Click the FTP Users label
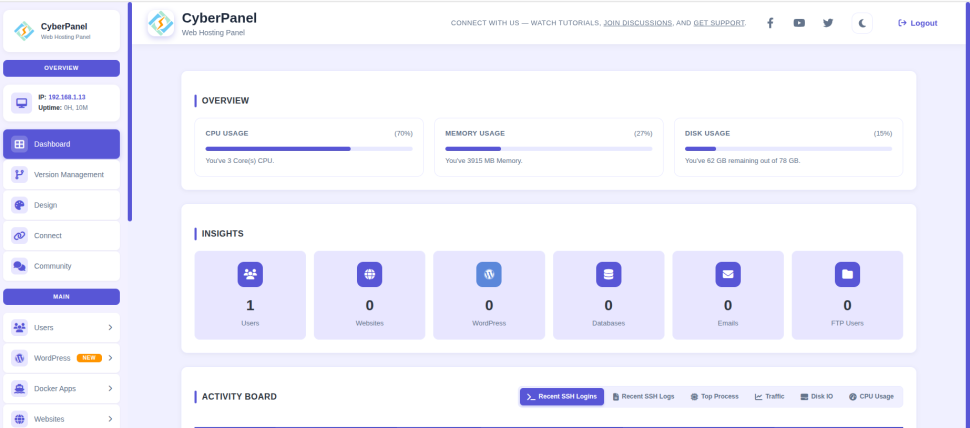970x428 pixels. pos(847,323)
